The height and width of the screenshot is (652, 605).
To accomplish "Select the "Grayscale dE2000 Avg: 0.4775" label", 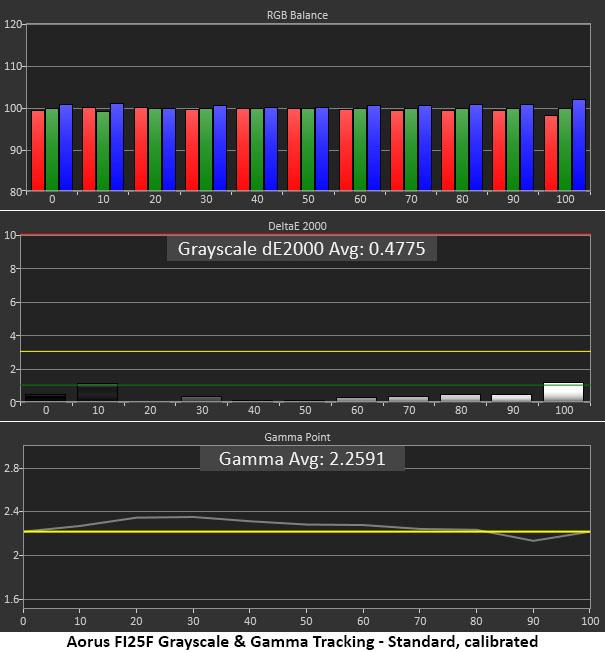I will point(301,249).
